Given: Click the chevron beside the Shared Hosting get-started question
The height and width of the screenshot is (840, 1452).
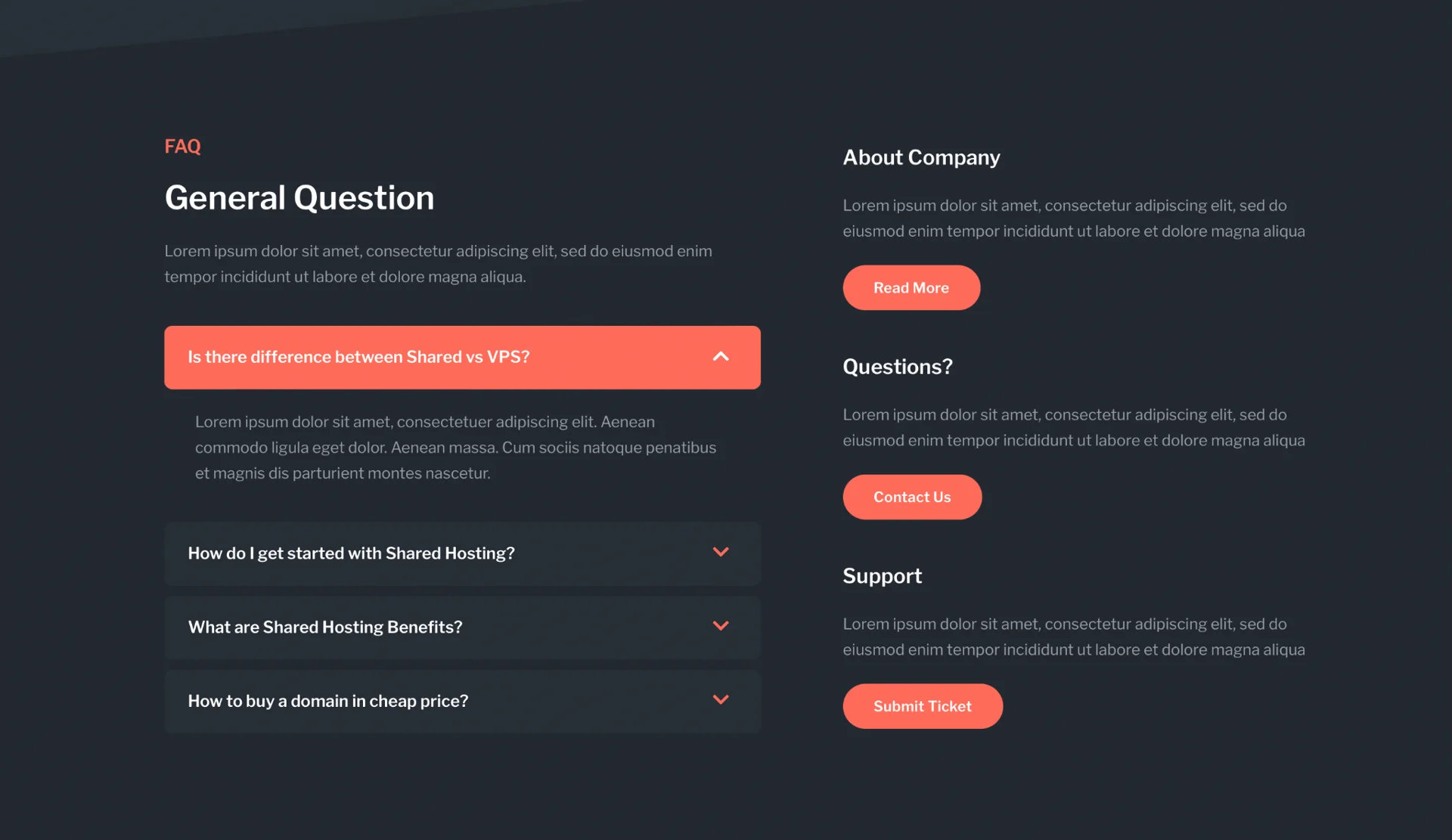Looking at the screenshot, I should tap(721, 553).
